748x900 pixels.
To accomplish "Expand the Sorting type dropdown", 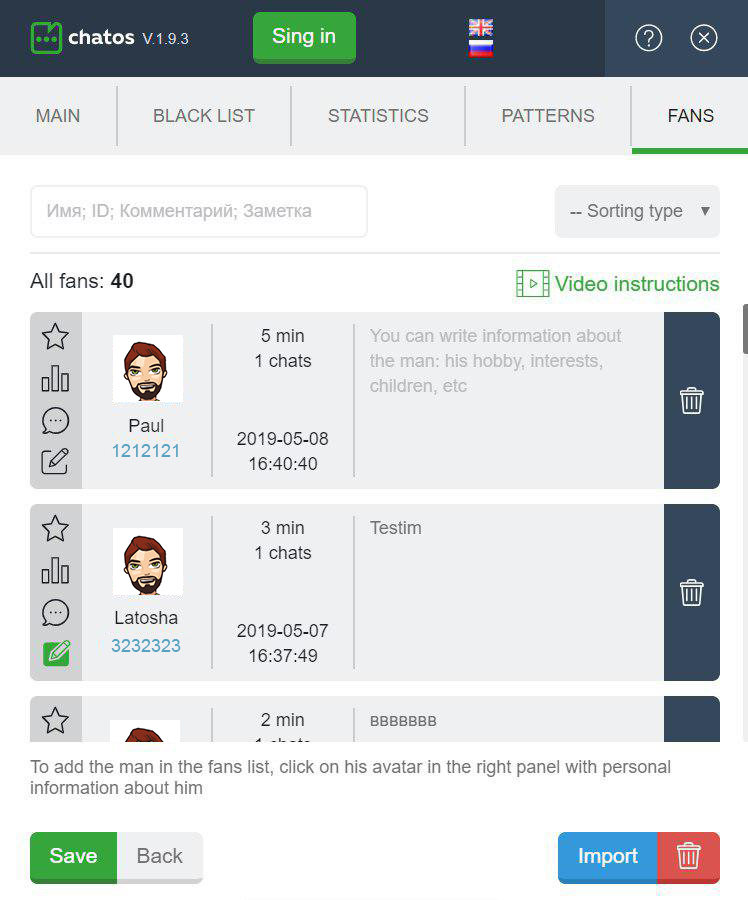I will 637,211.
